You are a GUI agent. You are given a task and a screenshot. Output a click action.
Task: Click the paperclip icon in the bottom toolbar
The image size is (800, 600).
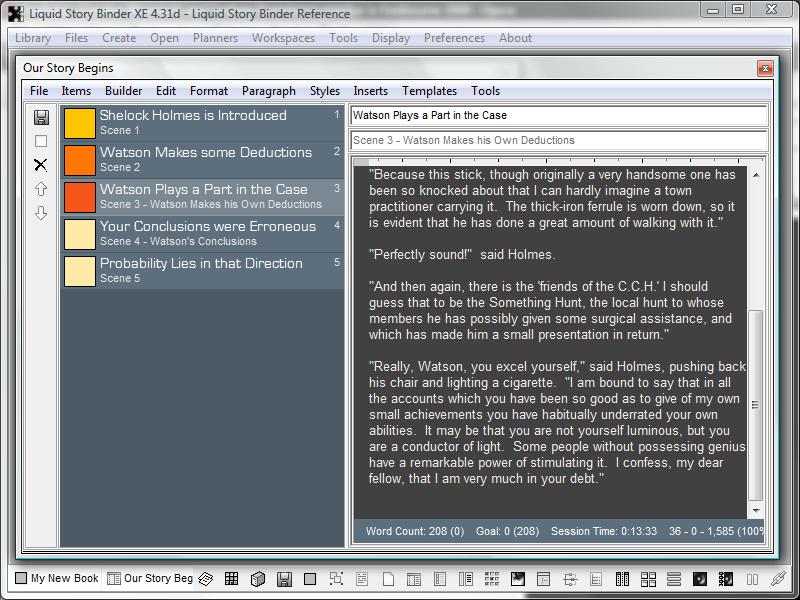coord(778,579)
